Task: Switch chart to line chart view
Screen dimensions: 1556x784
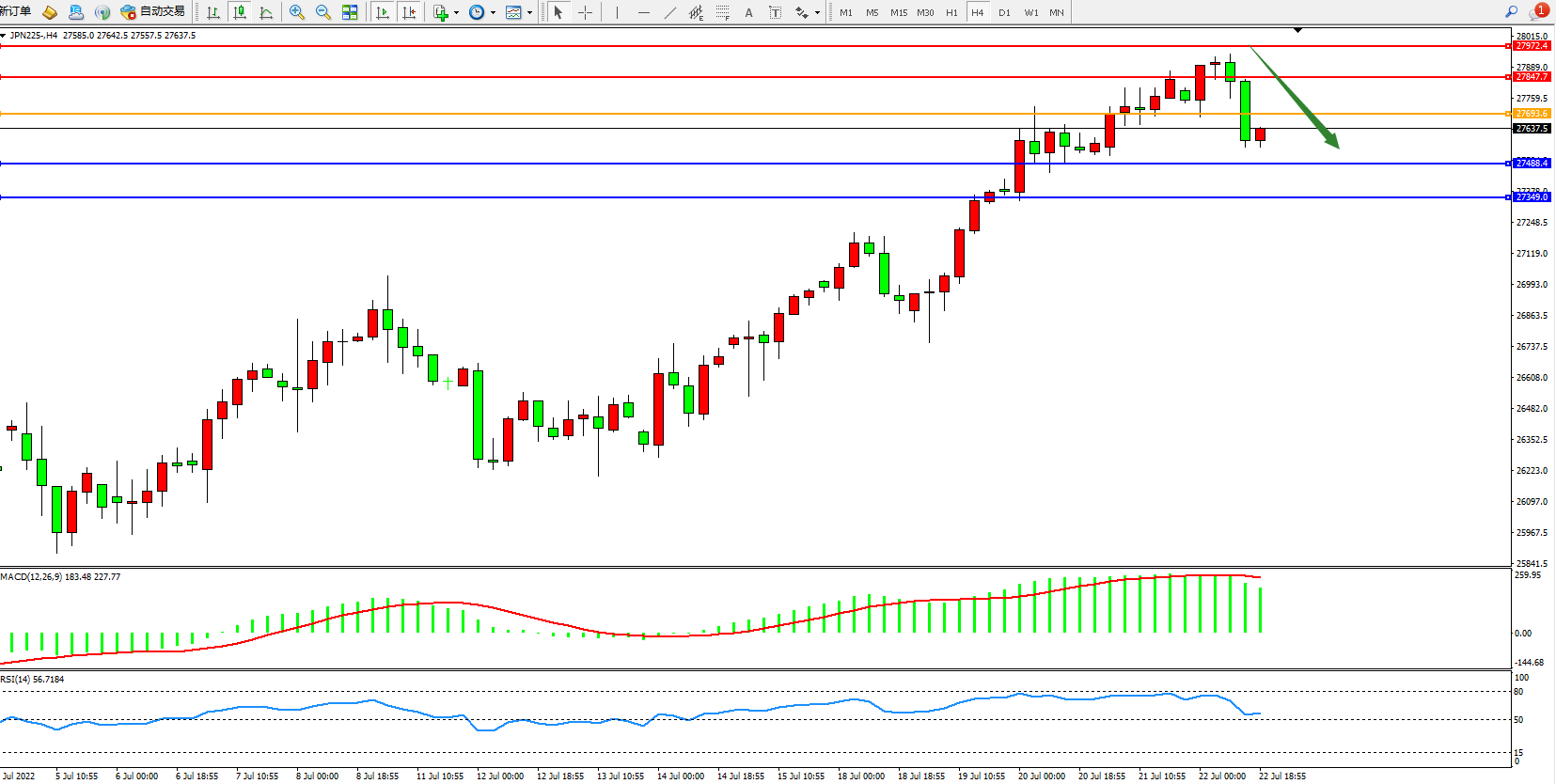Action: [266, 12]
